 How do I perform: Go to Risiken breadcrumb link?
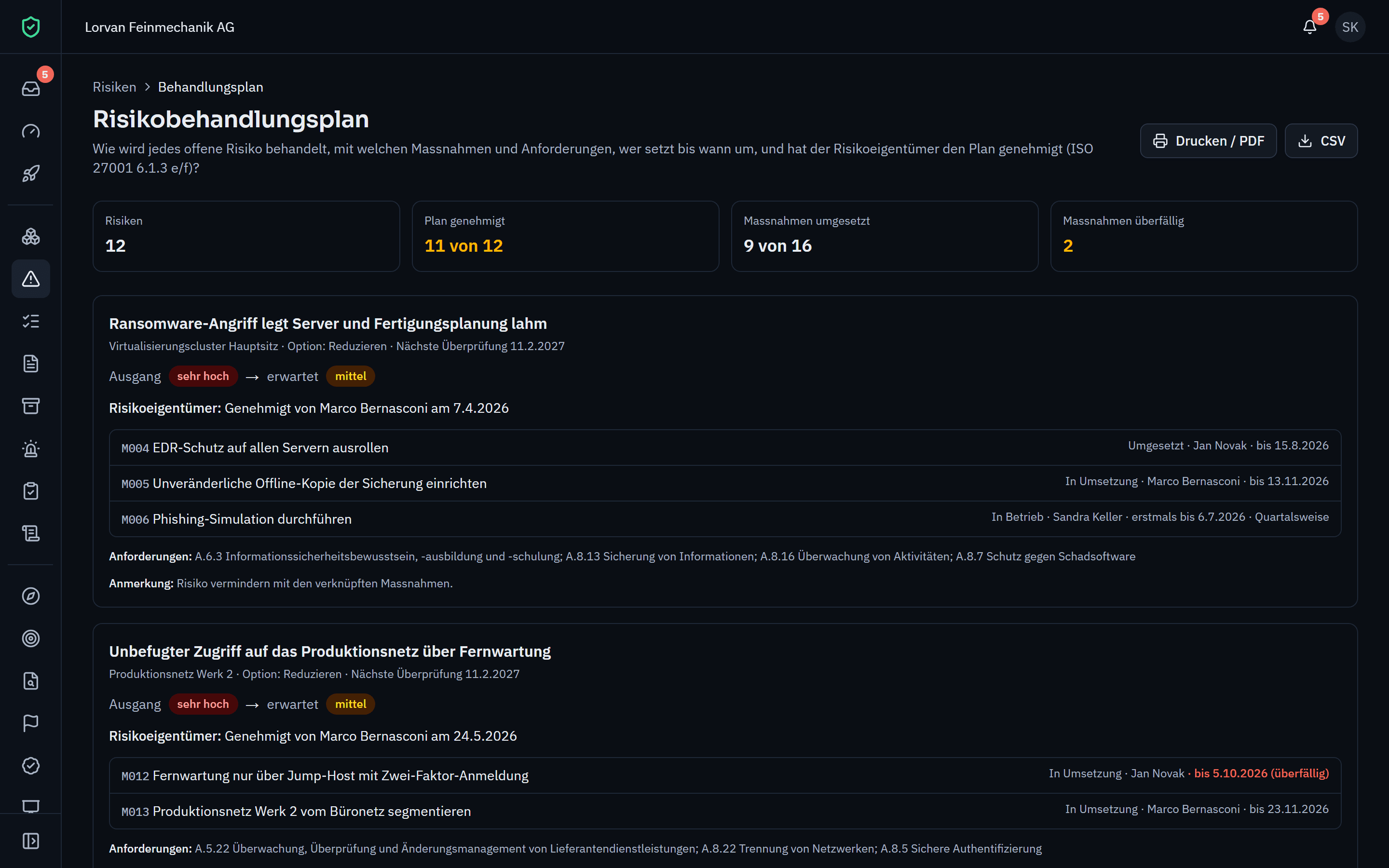[x=115, y=87]
